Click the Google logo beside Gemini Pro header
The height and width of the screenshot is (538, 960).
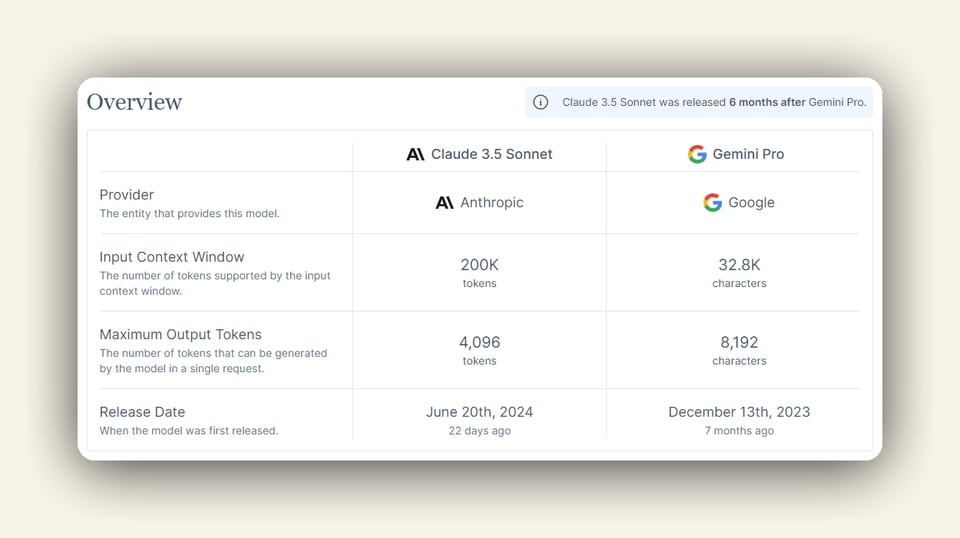click(697, 154)
